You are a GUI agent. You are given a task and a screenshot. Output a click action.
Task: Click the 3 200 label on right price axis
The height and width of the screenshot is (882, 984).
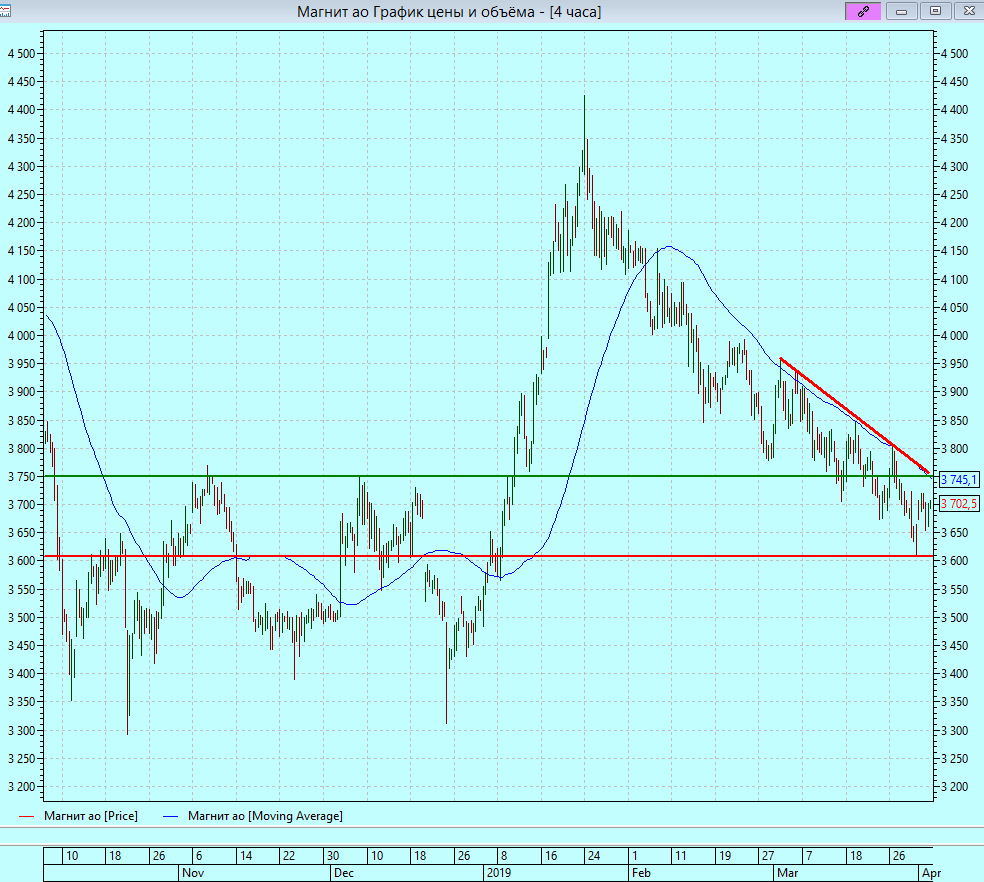(955, 787)
